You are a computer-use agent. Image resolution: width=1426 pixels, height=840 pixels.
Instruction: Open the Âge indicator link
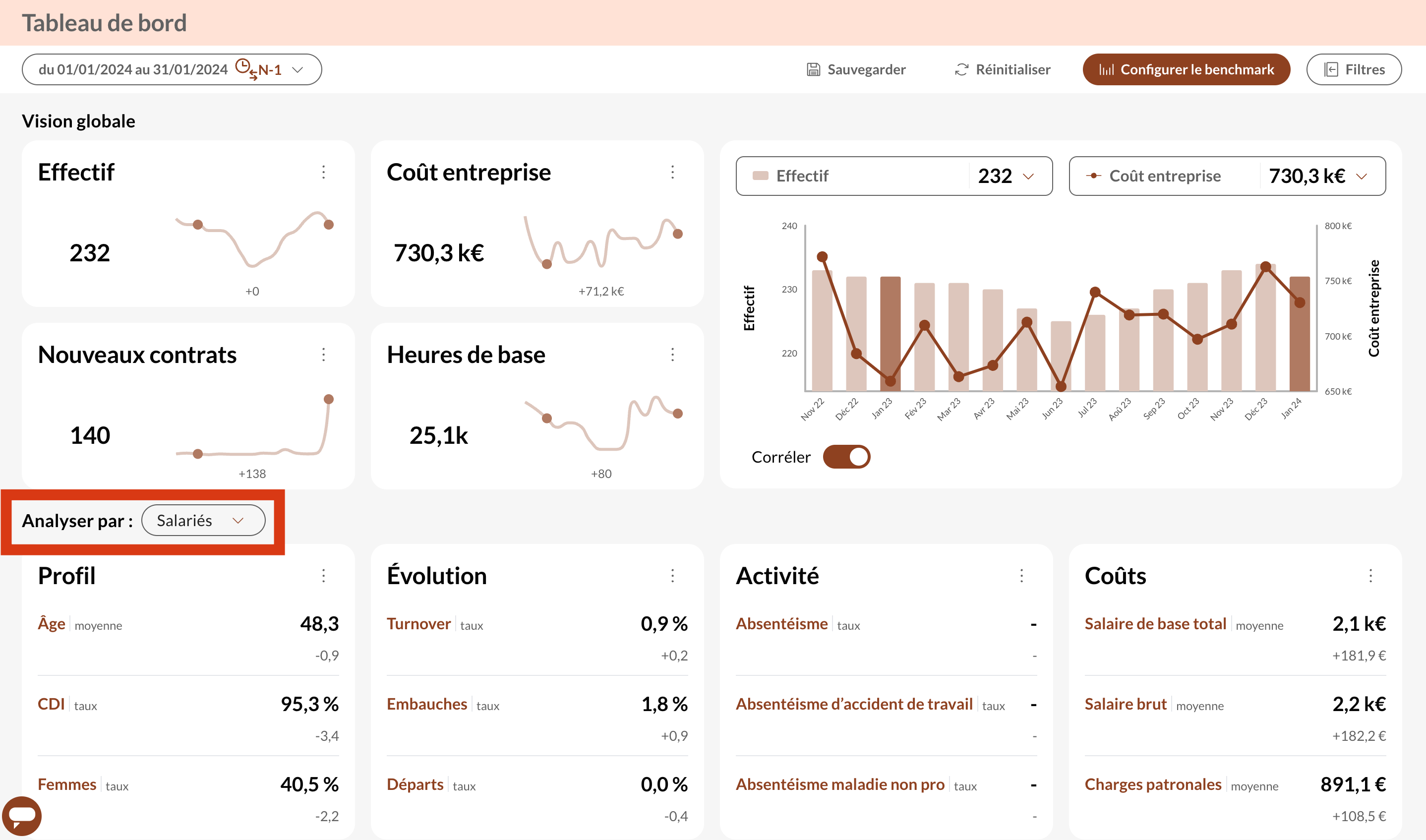click(52, 624)
